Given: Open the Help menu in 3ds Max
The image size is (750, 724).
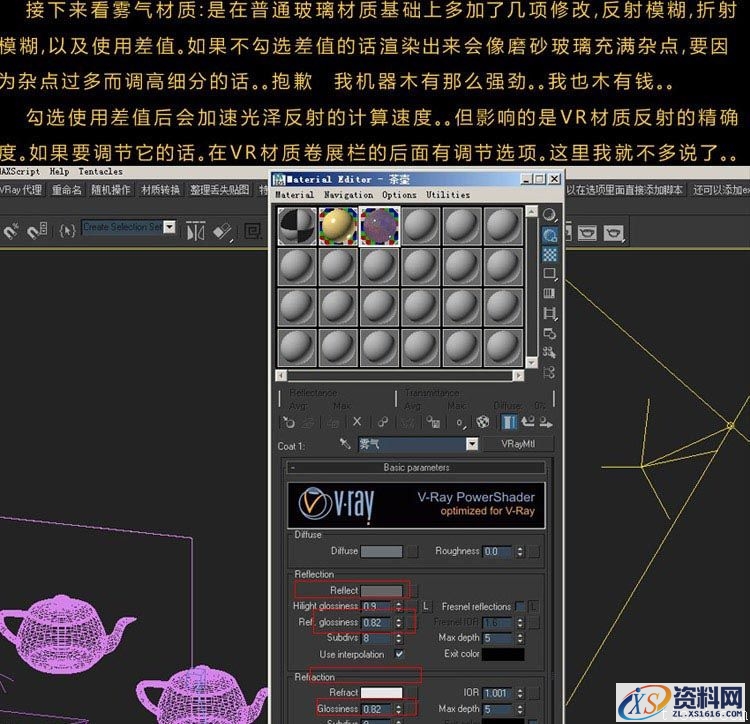Looking at the screenshot, I should (59, 171).
